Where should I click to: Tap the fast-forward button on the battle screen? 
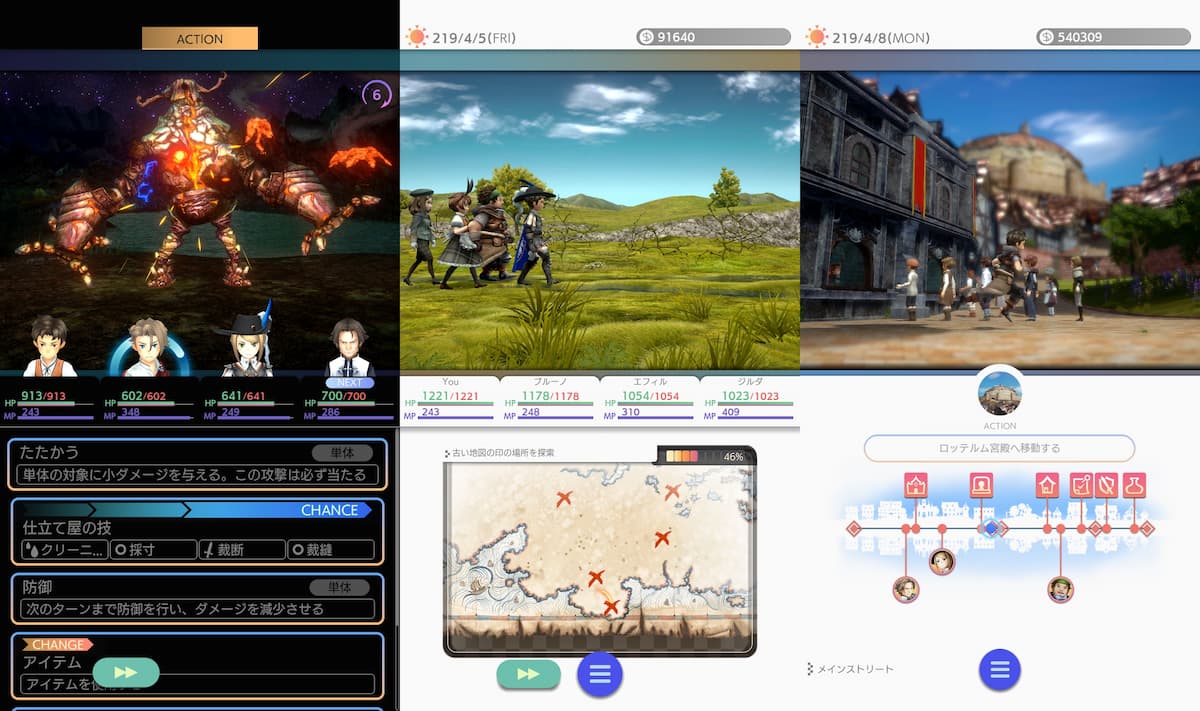point(126,672)
